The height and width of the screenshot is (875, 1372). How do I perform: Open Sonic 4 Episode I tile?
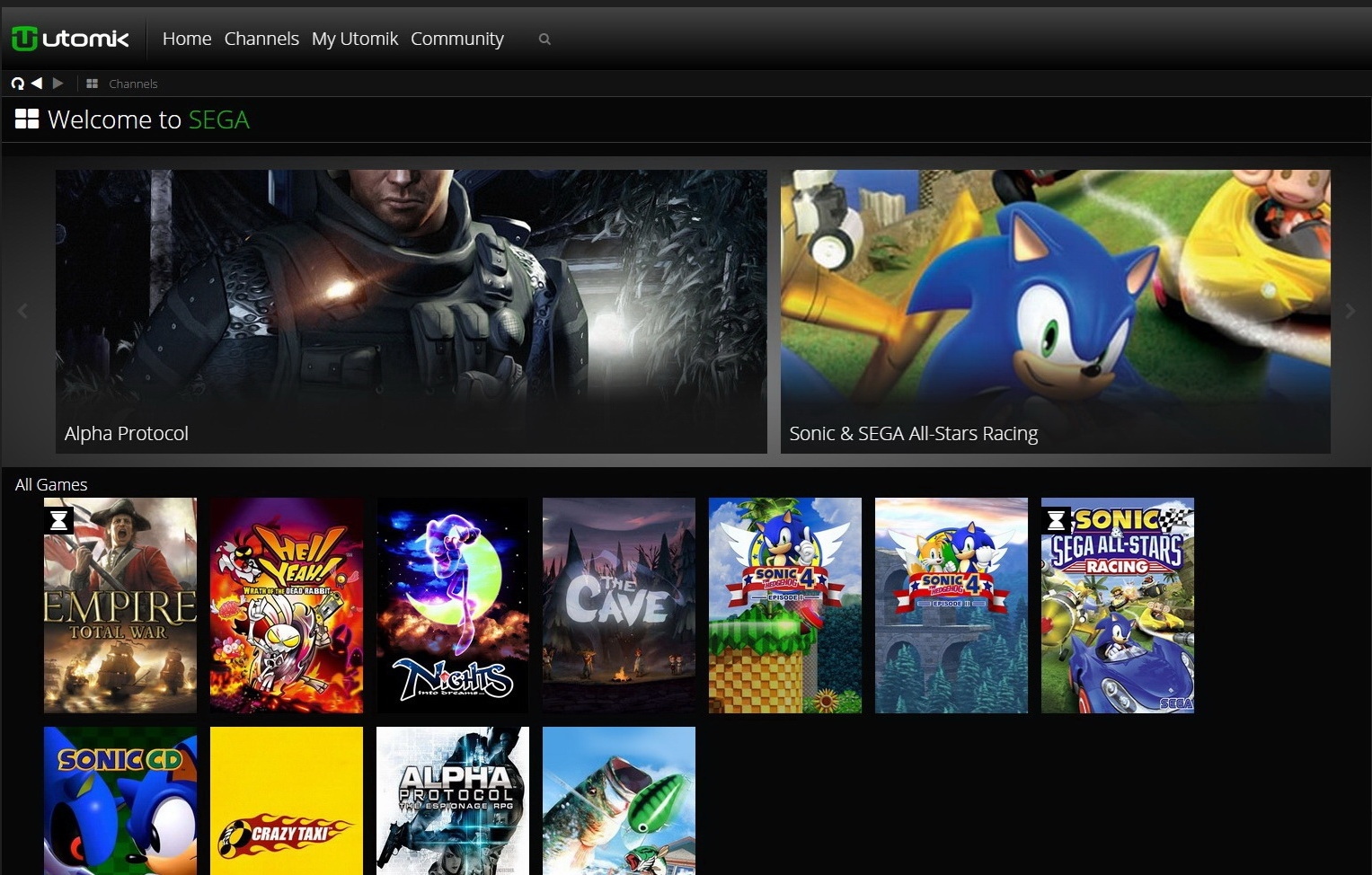point(785,605)
